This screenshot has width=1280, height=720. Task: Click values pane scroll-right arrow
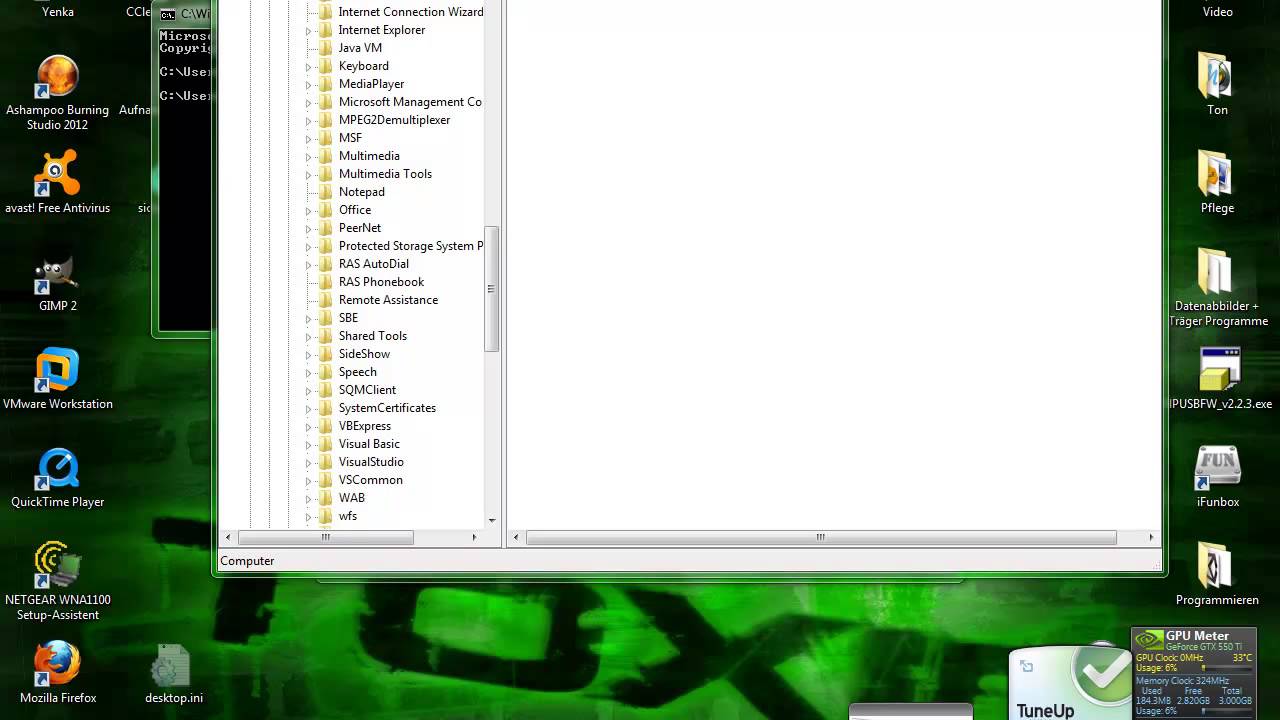[x=1151, y=537]
